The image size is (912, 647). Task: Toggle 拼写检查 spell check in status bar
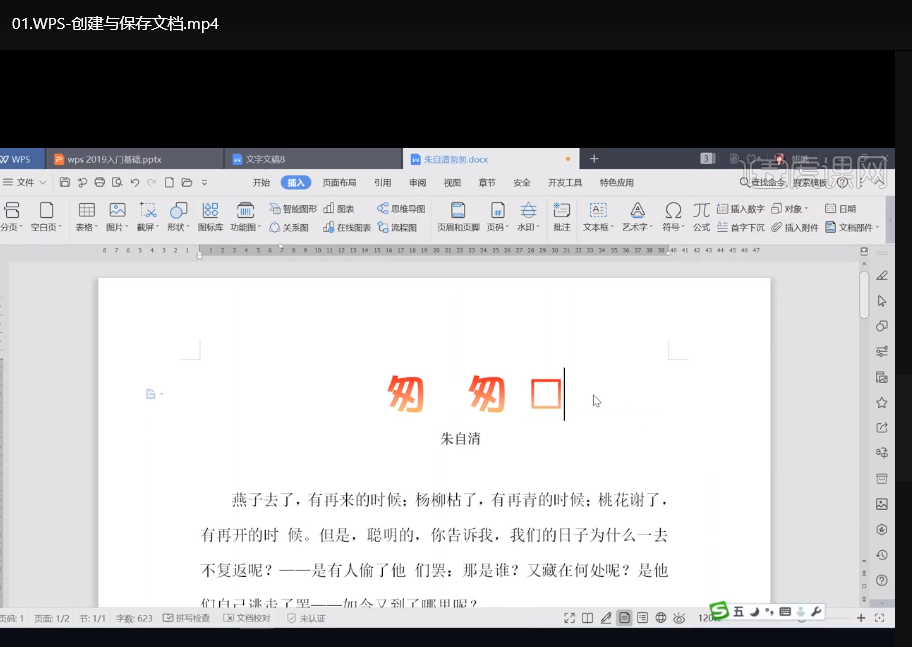pos(186,618)
